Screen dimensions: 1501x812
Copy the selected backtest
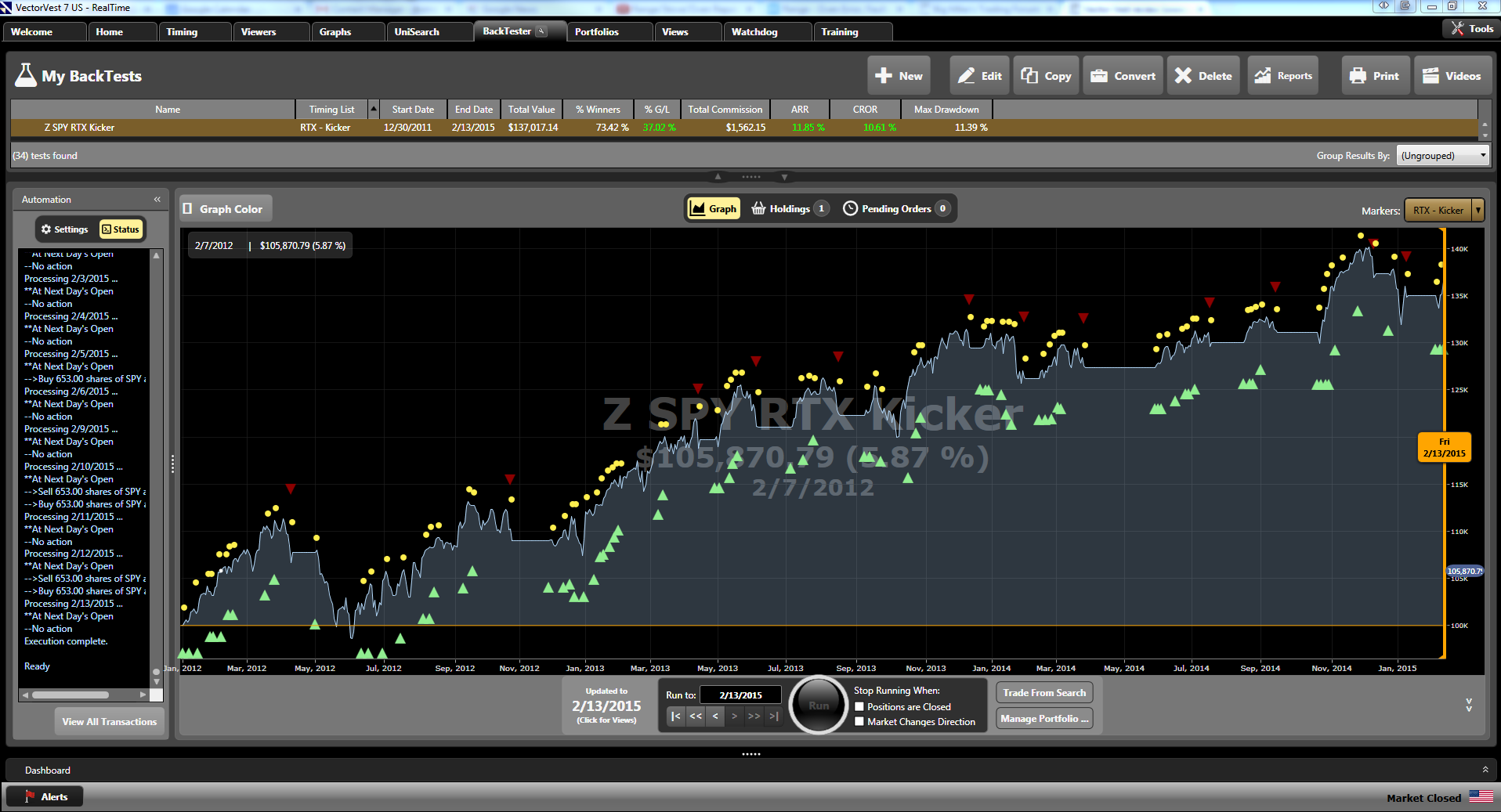tap(1046, 76)
